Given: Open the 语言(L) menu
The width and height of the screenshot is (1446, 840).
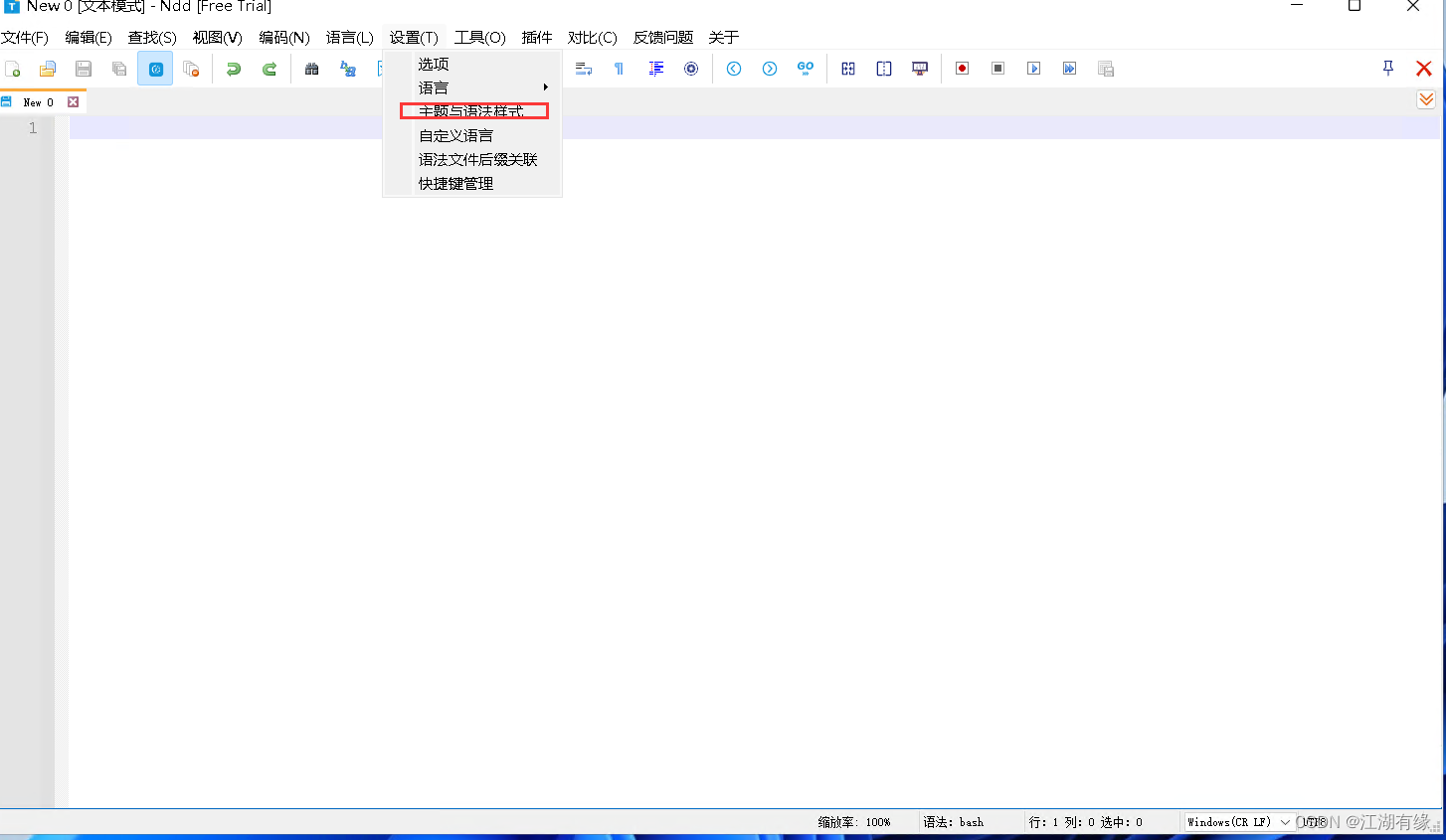Looking at the screenshot, I should click(x=350, y=38).
